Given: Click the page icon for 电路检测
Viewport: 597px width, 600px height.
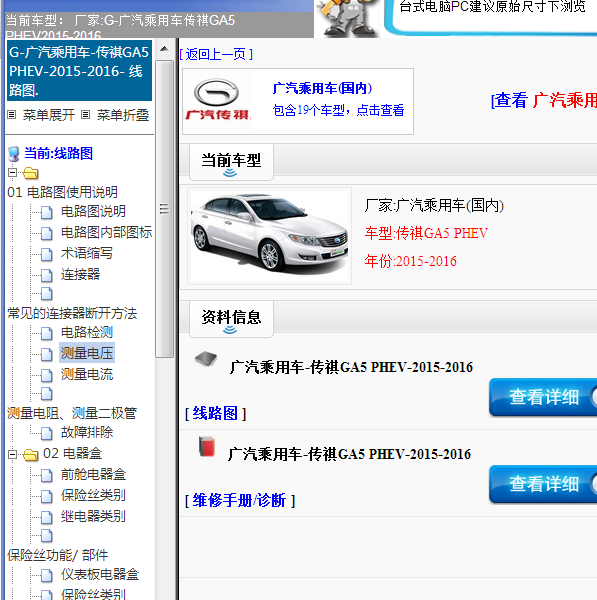Looking at the screenshot, I should [47, 333].
